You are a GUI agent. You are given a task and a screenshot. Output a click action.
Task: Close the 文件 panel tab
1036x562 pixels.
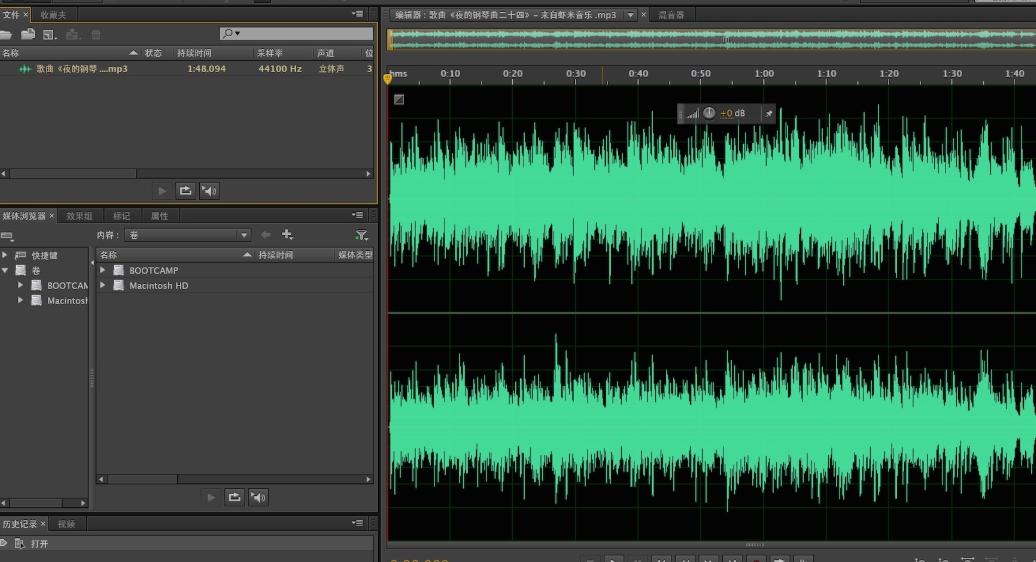26,15
